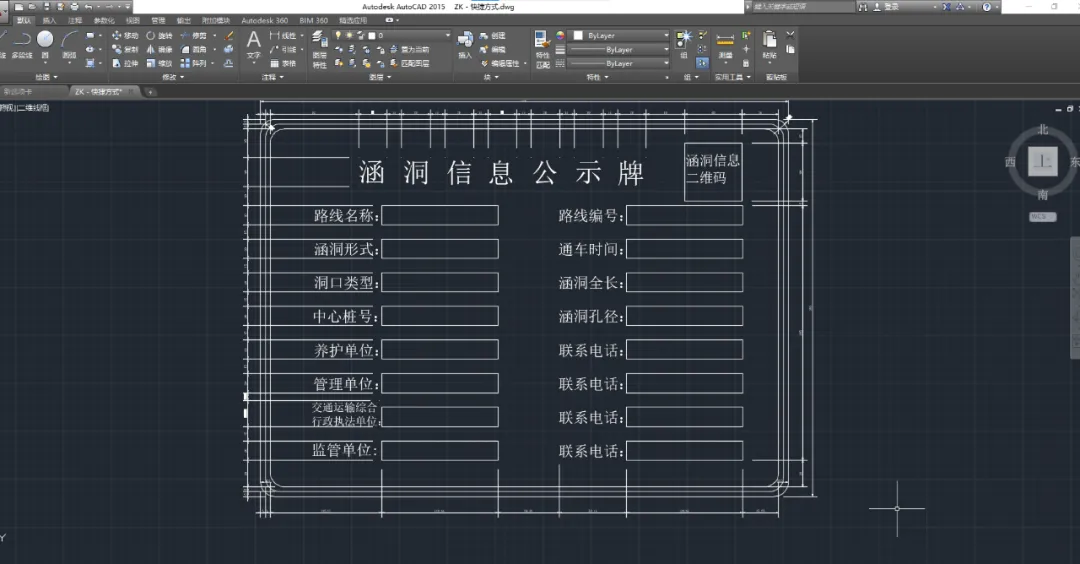Expand the Modify (修改) panel
This screenshot has width=1080, height=564.
(x=172, y=77)
